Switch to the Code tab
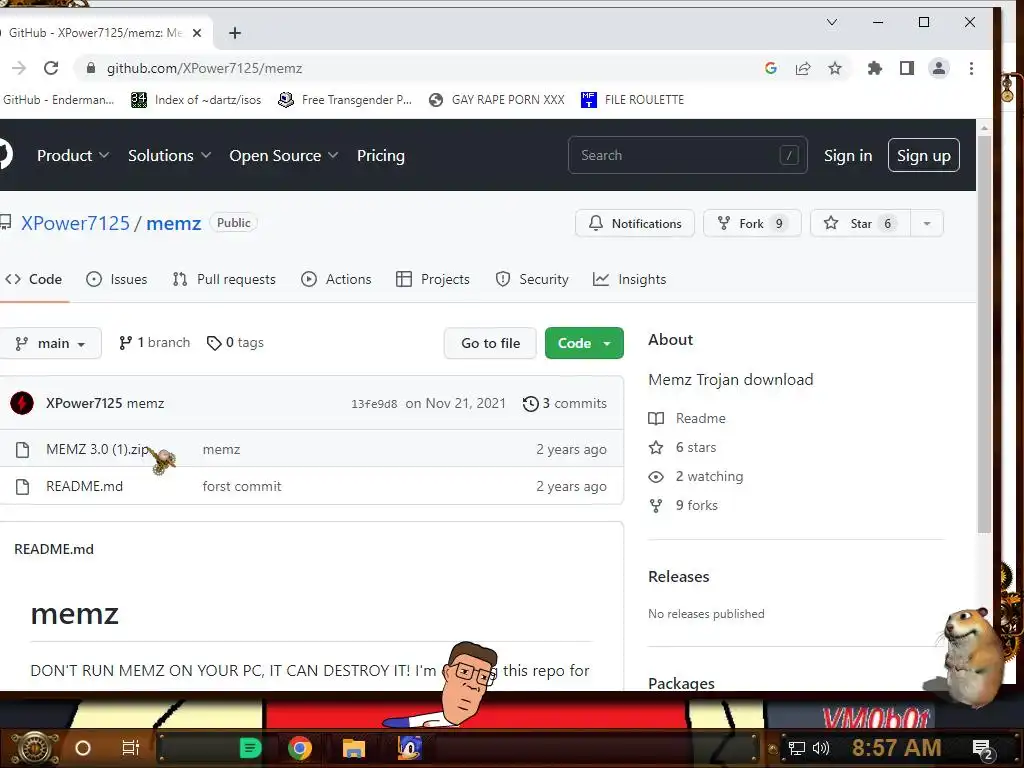The height and width of the screenshot is (768, 1024). point(33,280)
